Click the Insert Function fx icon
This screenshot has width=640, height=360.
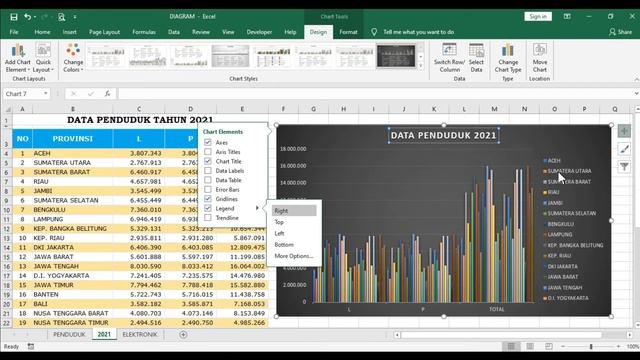[107, 94]
